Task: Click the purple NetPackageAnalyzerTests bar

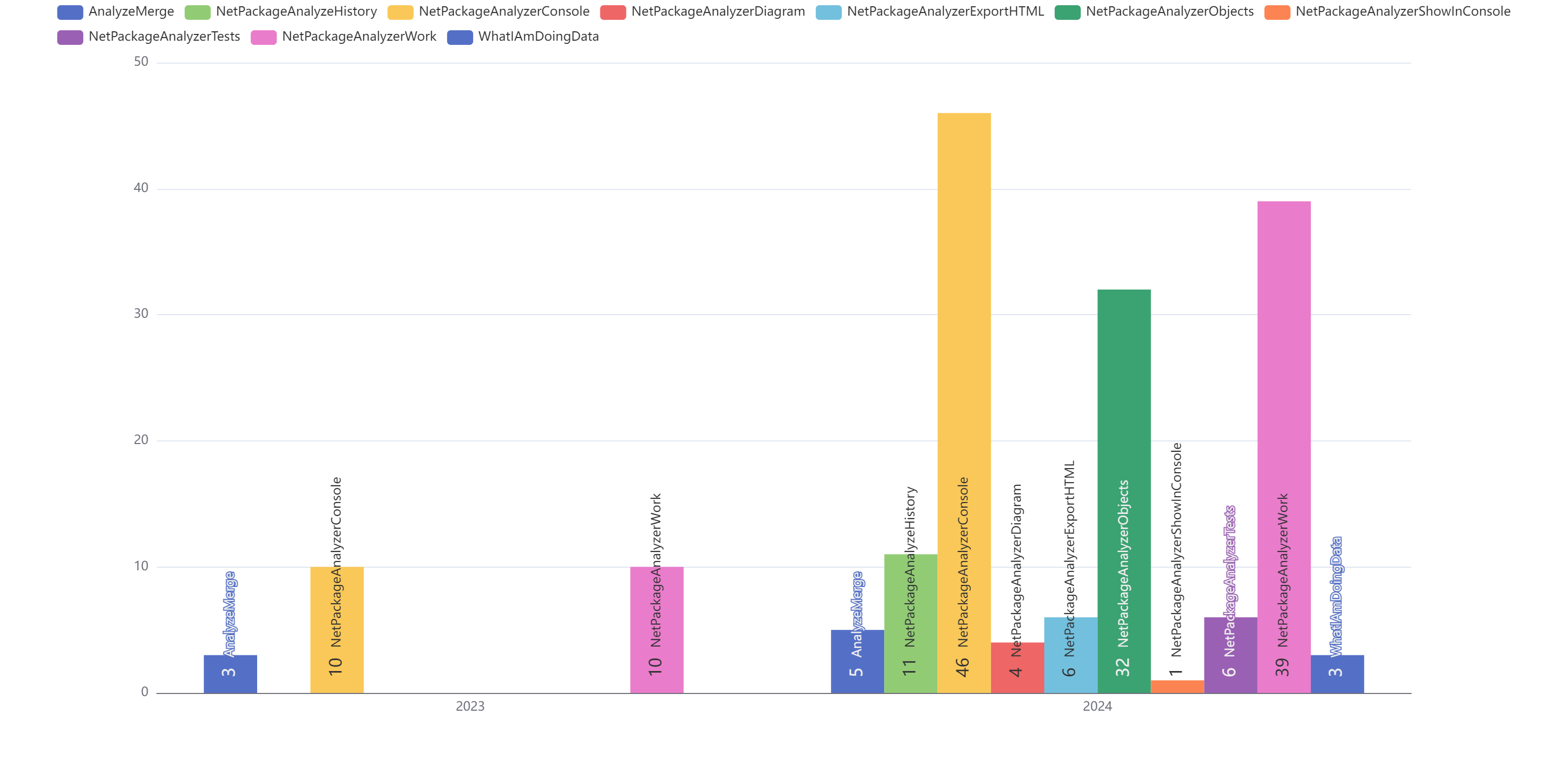Action: click(x=1230, y=655)
